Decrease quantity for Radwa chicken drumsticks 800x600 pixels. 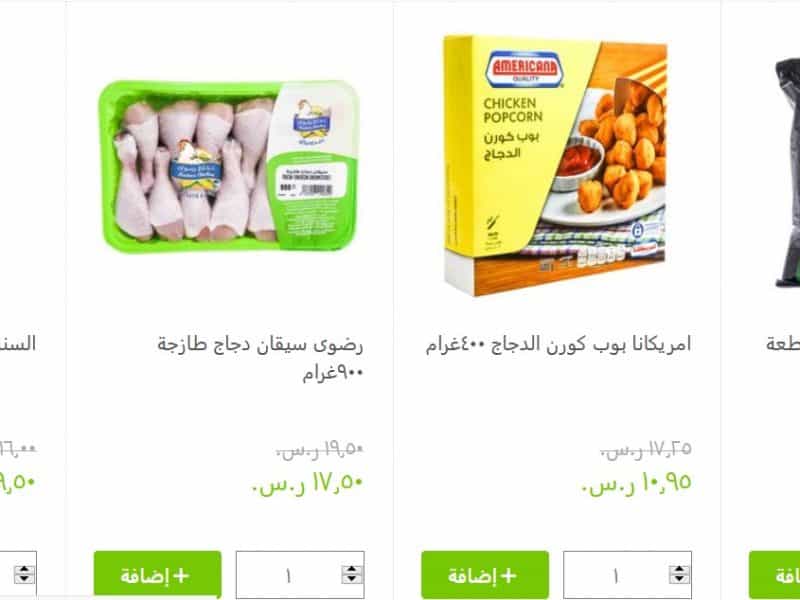(352, 580)
